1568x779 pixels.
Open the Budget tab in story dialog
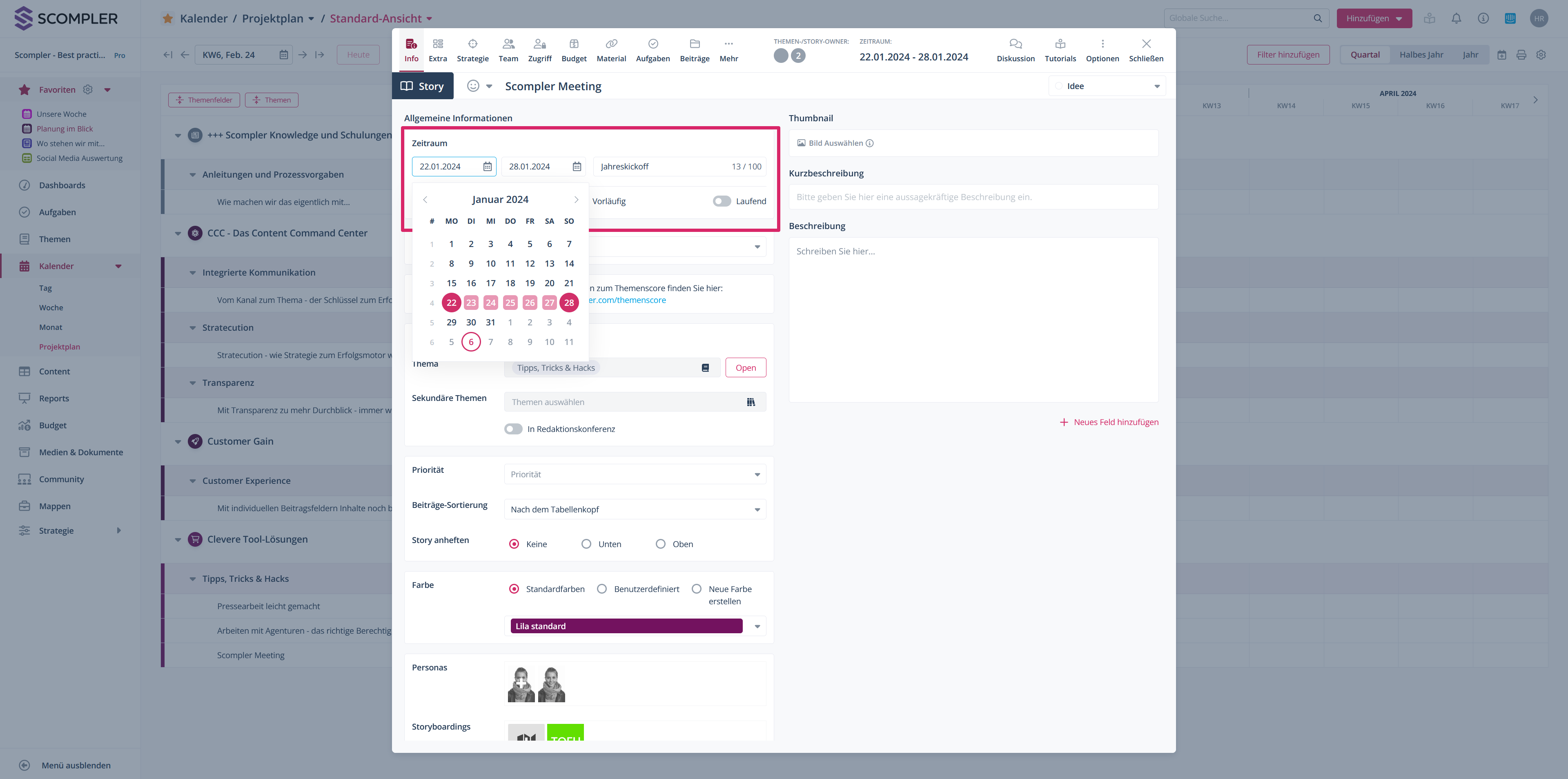coord(573,50)
